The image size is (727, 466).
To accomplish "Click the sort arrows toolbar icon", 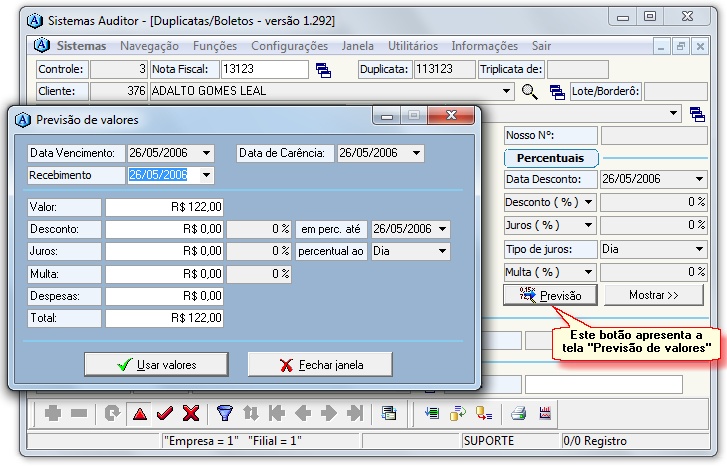I will pos(251,413).
